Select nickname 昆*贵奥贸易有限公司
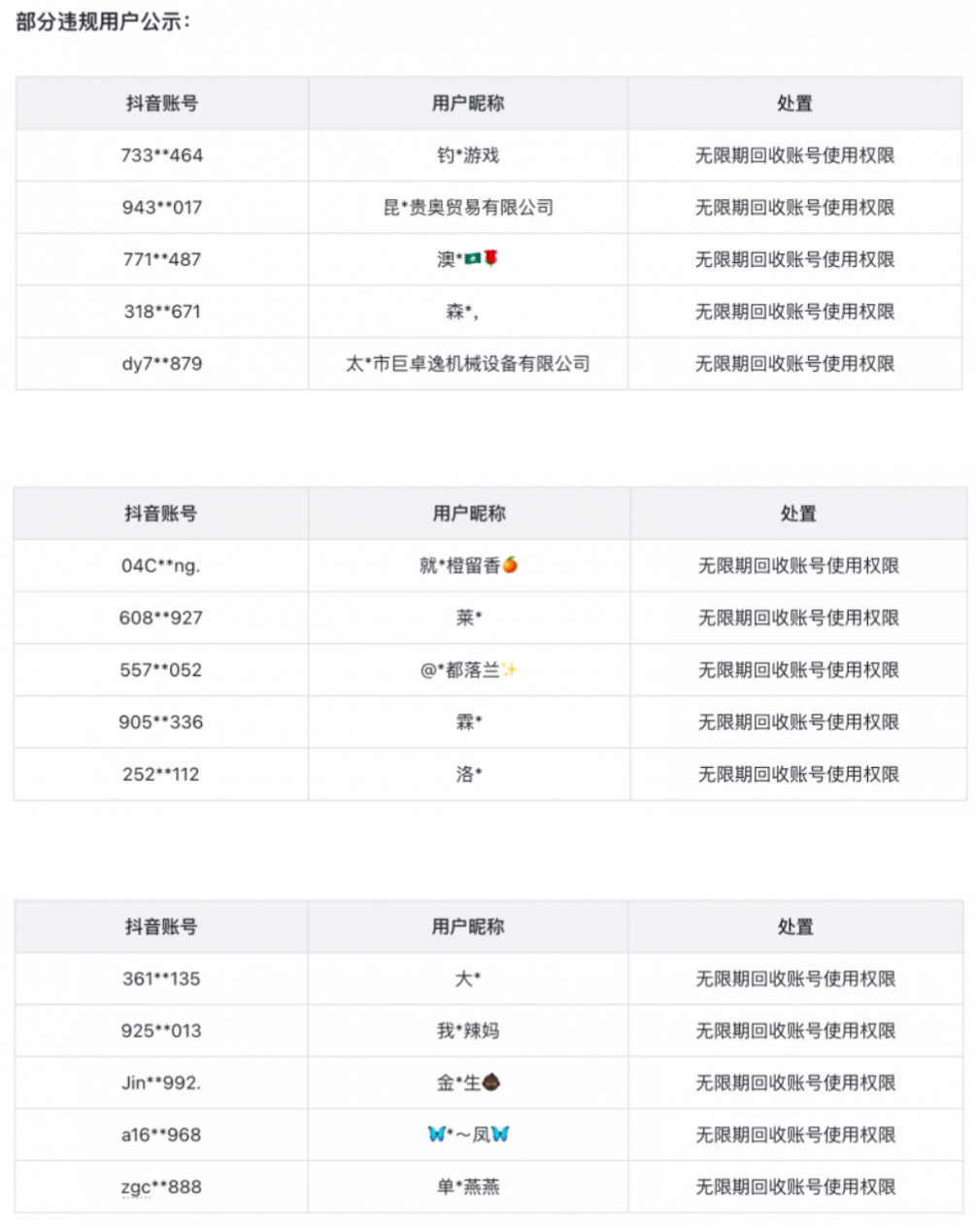Image resolution: width=976 pixels, height=1232 pixels. [468, 207]
